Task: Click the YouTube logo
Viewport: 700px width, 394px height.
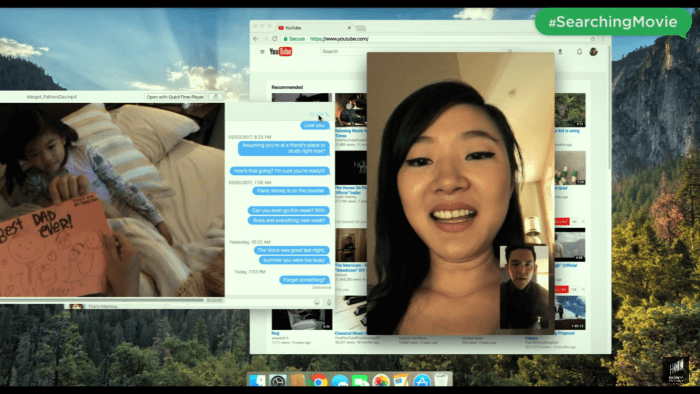Action: pyautogui.click(x=281, y=52)
